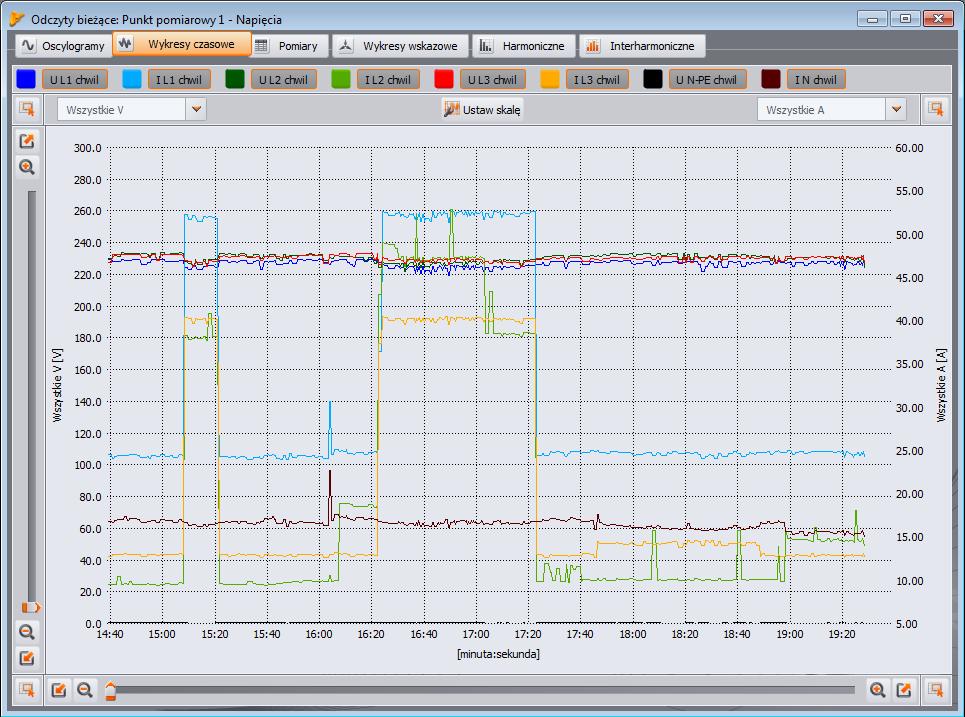Zoom in vertically using the left-side plus magnifier
Image resolution: width=965 pixels, height=717 pixels.
click(26, 167)
